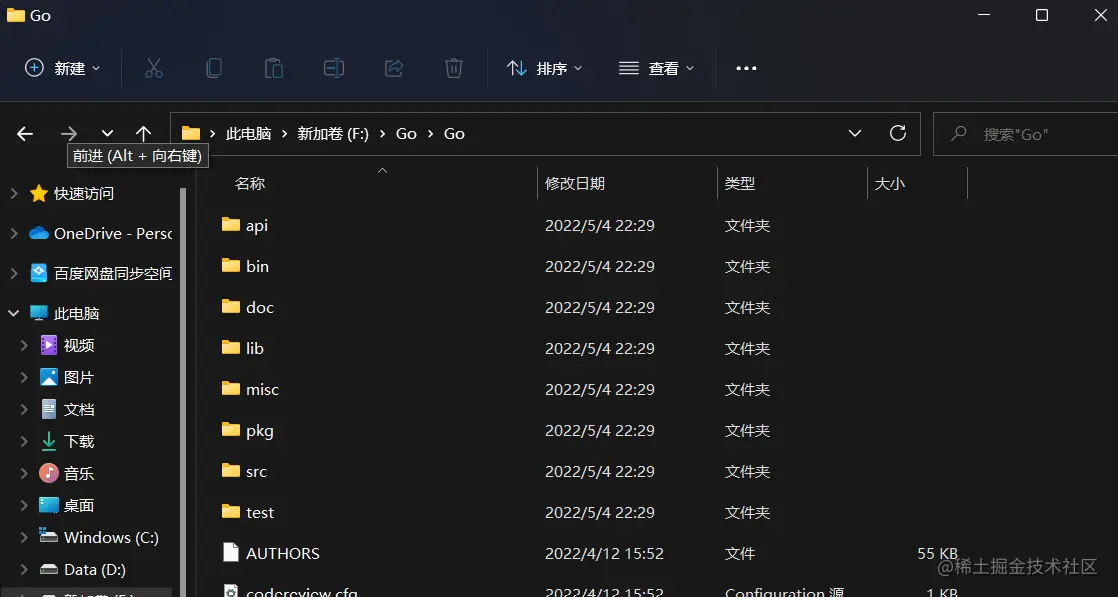Image resolution: width=1118 pixels, height=597 pixels.
Task: Click the Delete trash icon
Action: click(453, 68)
